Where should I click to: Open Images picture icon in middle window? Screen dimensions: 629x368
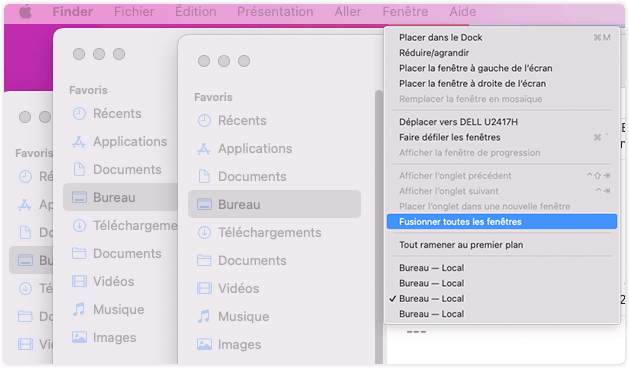click(x=79, y=337)
